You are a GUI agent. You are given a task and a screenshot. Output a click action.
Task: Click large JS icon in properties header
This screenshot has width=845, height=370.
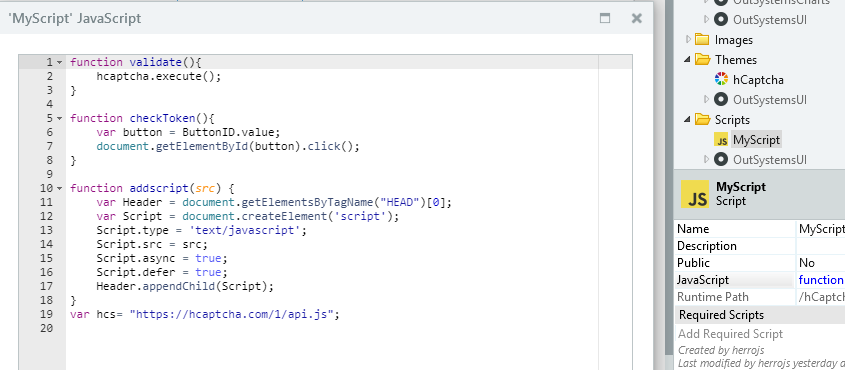[x=695, y=194]
